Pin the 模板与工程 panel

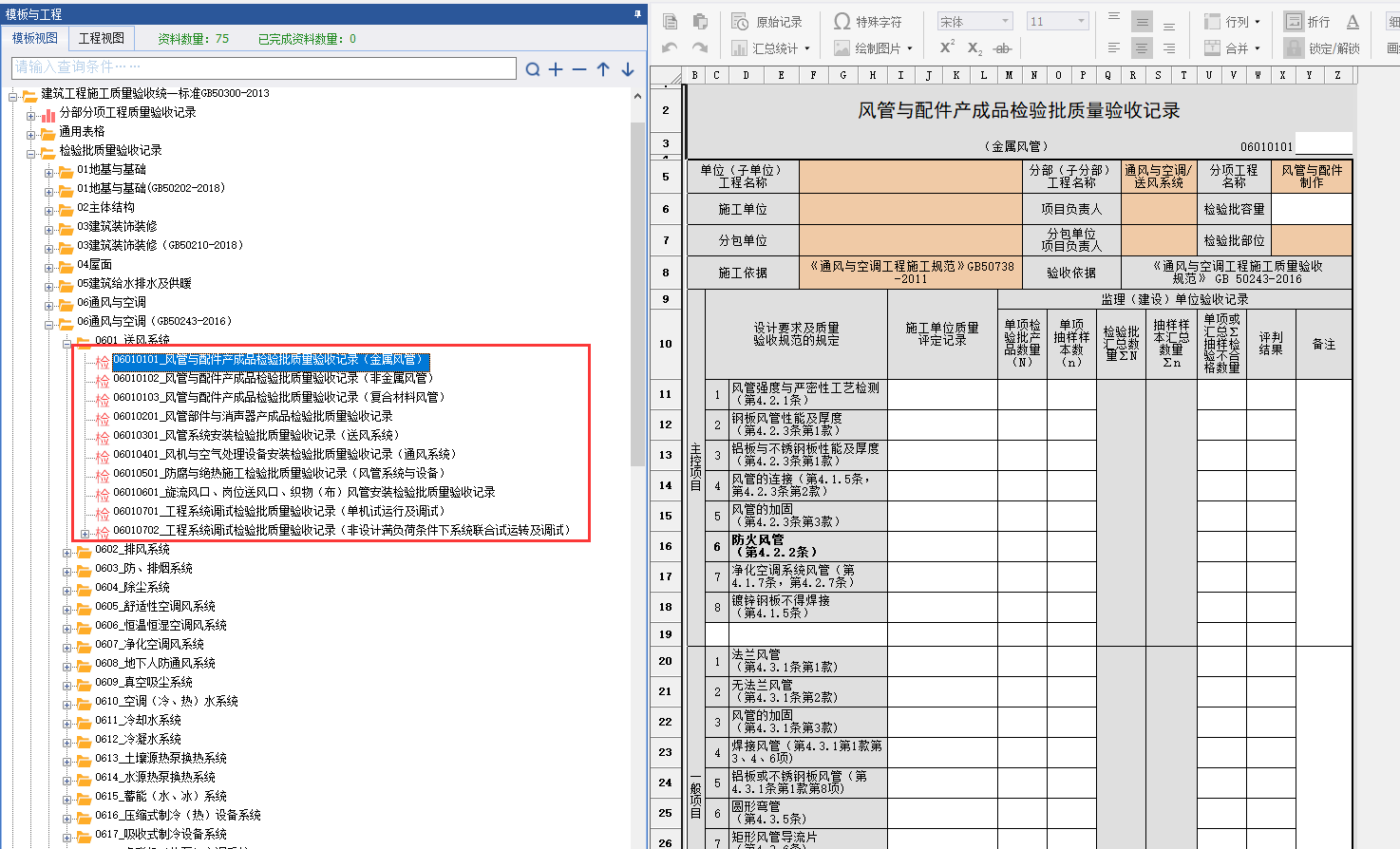637,14
